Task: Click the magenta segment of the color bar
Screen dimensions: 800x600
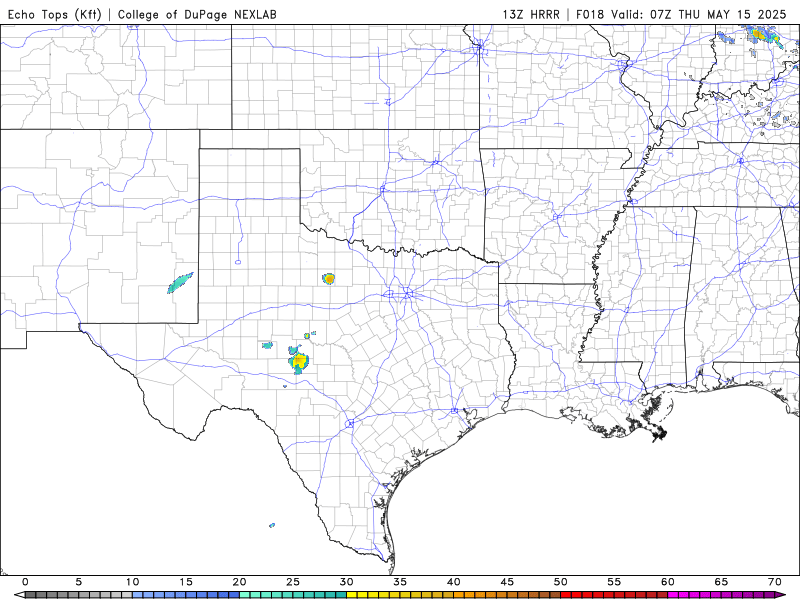Action: click(x=721, y=595)
